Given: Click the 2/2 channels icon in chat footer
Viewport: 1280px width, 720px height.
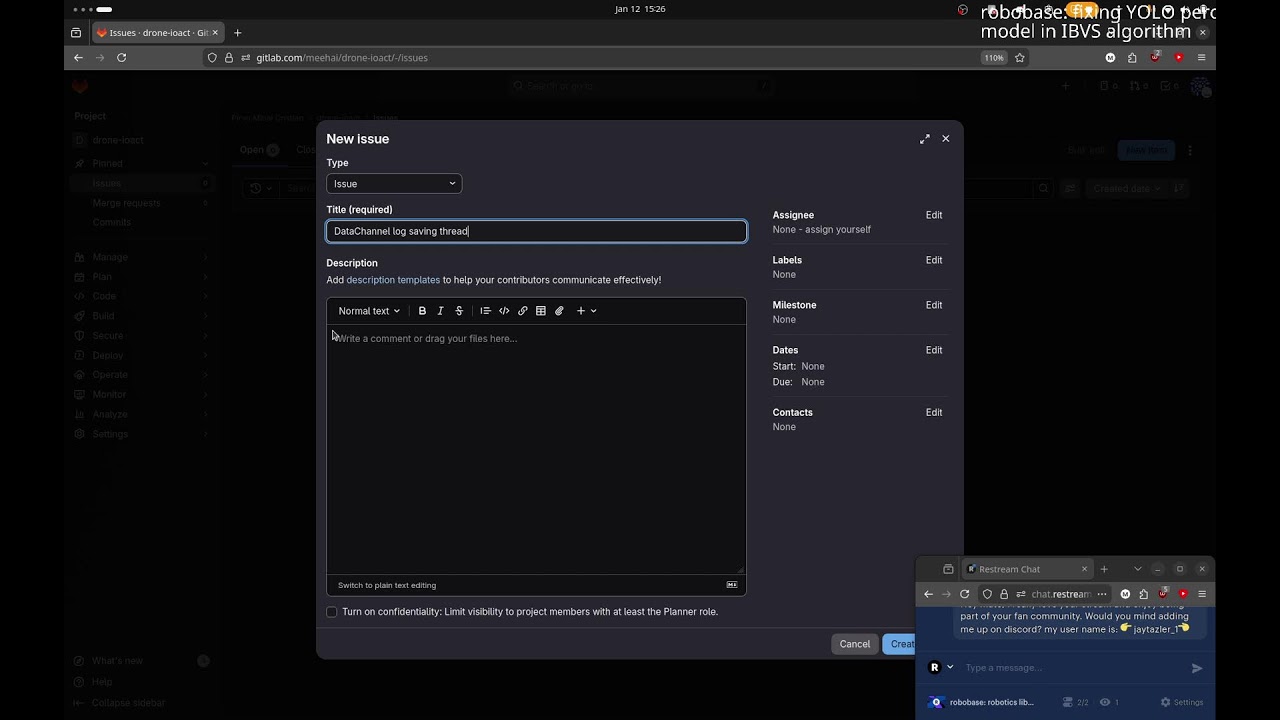Looking at the screenshot, I should click(1068, 702).
